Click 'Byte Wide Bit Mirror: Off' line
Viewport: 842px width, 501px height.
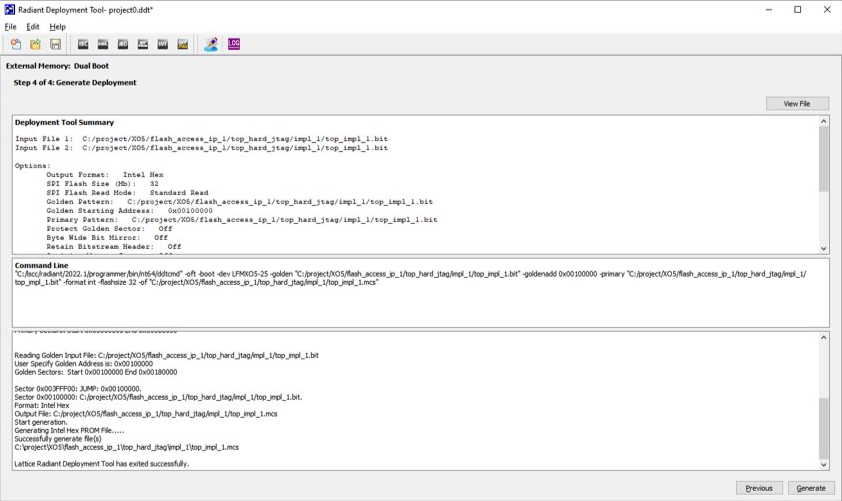click(107, 237)
